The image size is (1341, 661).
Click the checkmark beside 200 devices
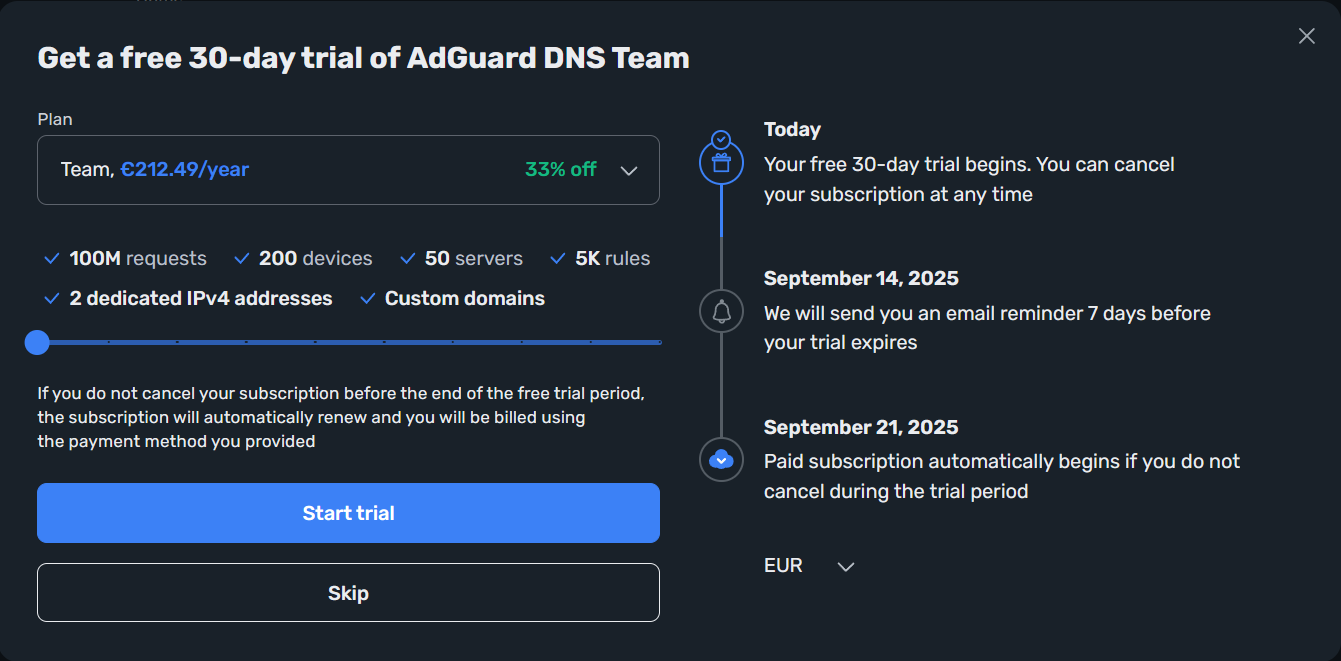(241, 259)
